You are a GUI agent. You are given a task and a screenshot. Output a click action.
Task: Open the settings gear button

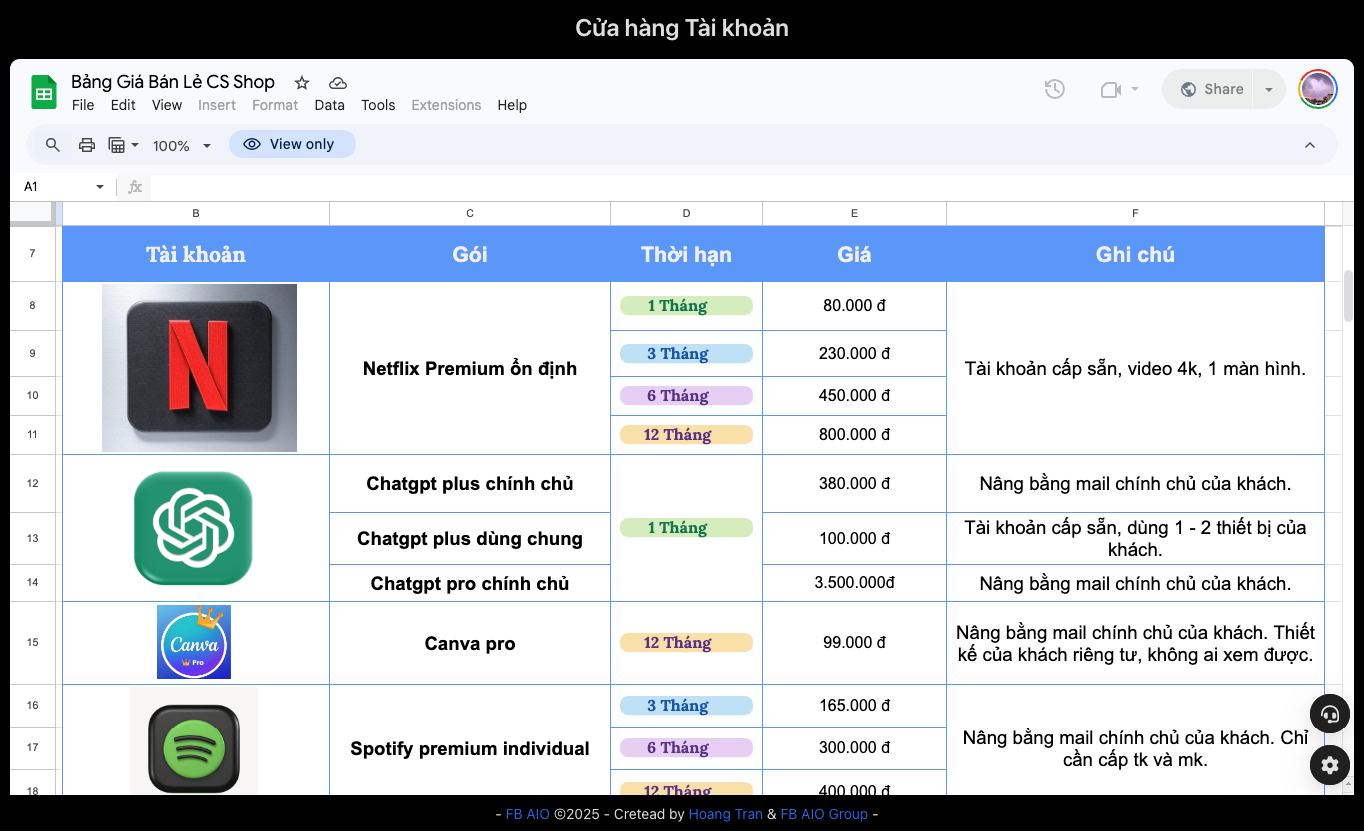coord(1330,765)
